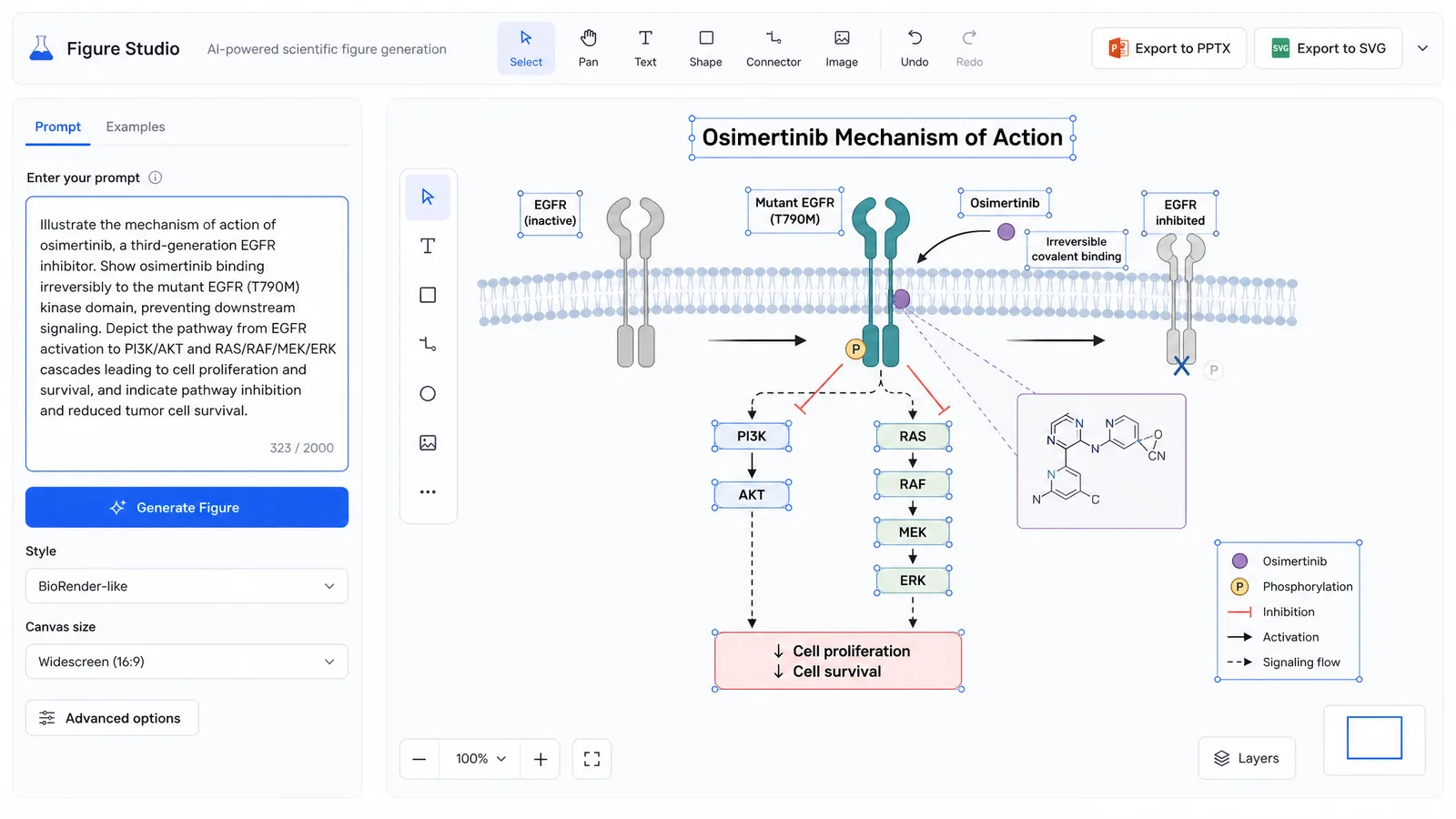This screenshot has width=1456, height=819.
Task: Select the Irreversible covalent binding label
Action: tap(1076, 249)
